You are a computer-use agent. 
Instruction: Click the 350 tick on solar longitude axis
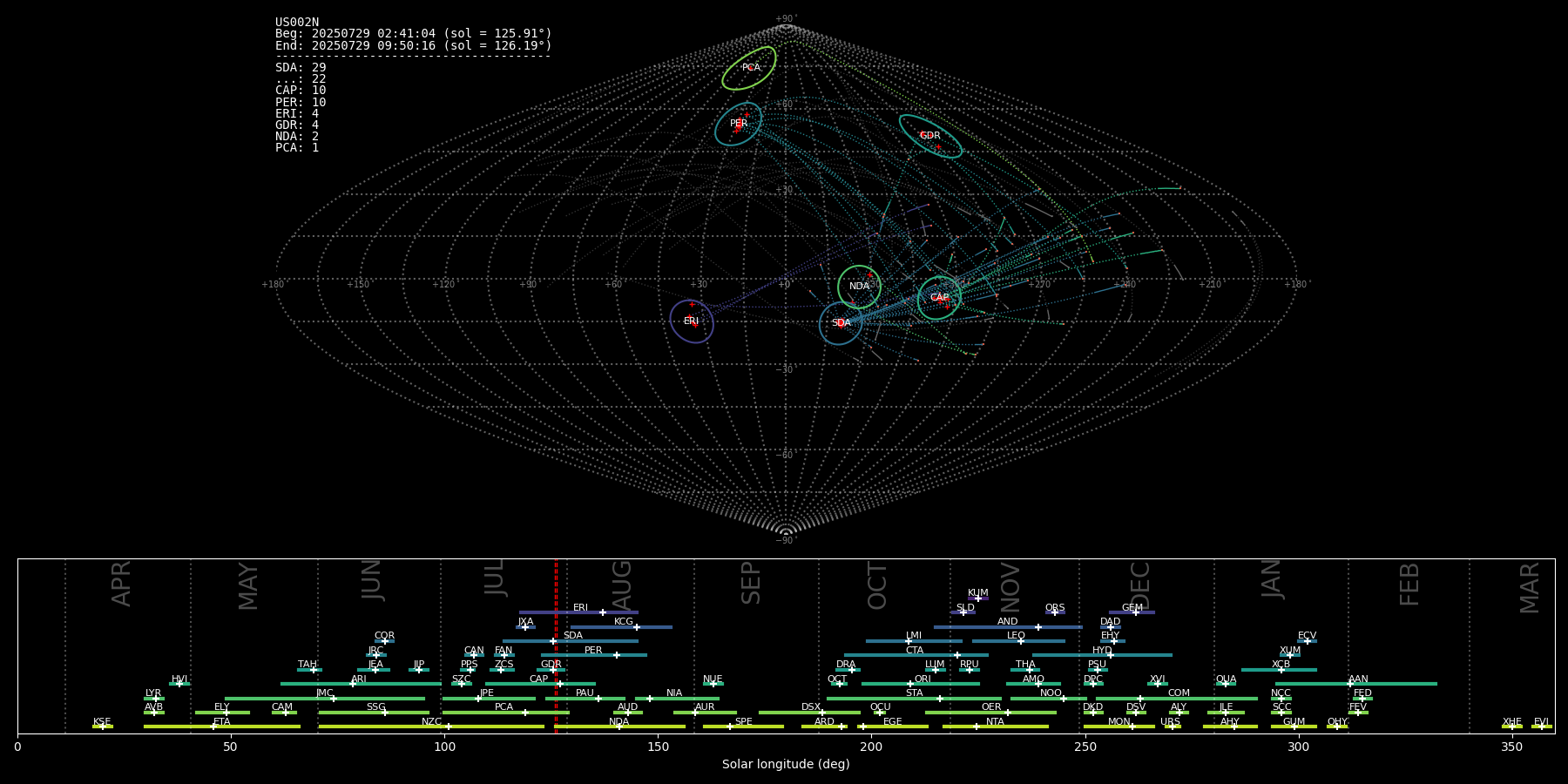[x=1511, y=747]
